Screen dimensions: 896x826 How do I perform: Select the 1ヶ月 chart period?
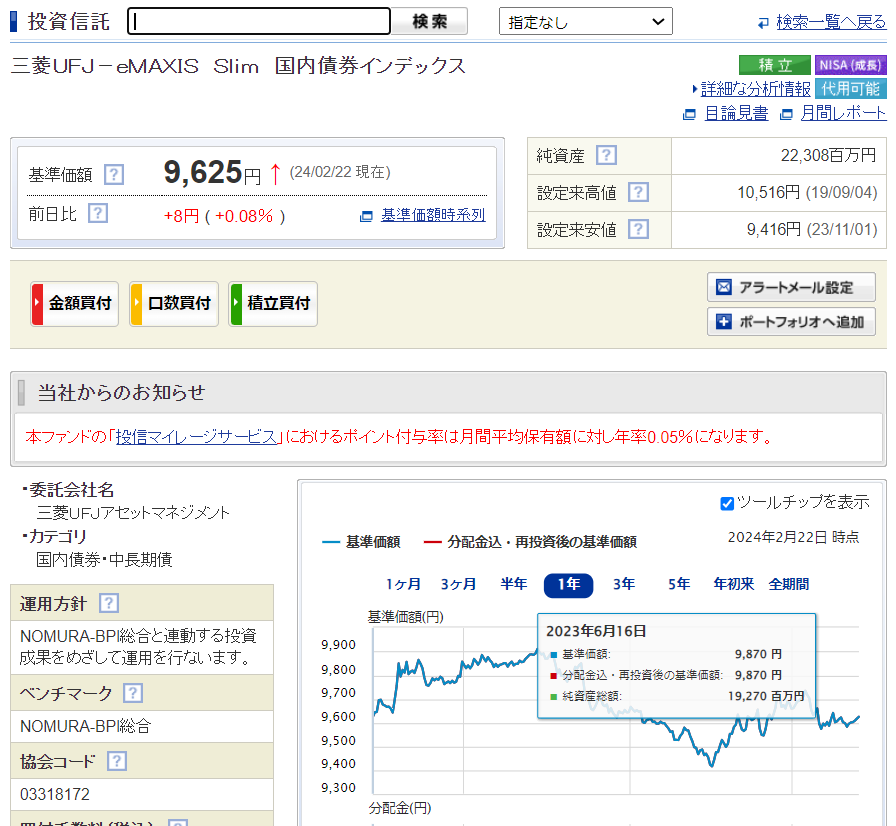(x=403, y=584)
